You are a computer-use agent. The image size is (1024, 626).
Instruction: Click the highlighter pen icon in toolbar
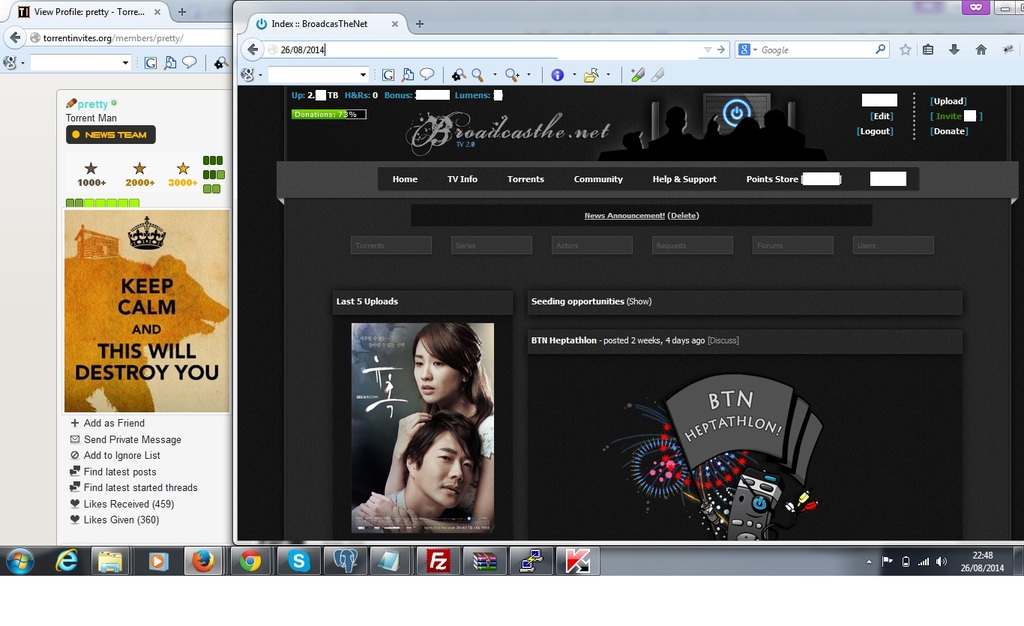tap(637, 75)
